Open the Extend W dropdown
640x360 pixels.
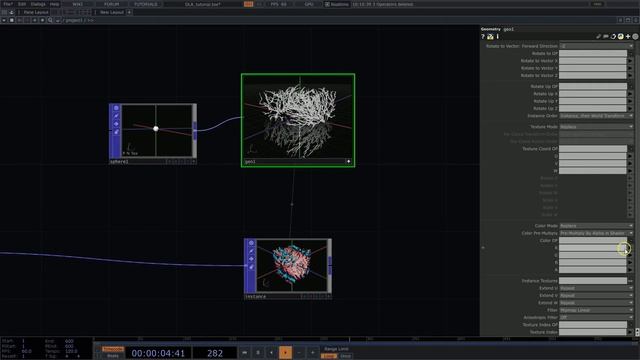[x=596, y=303]
